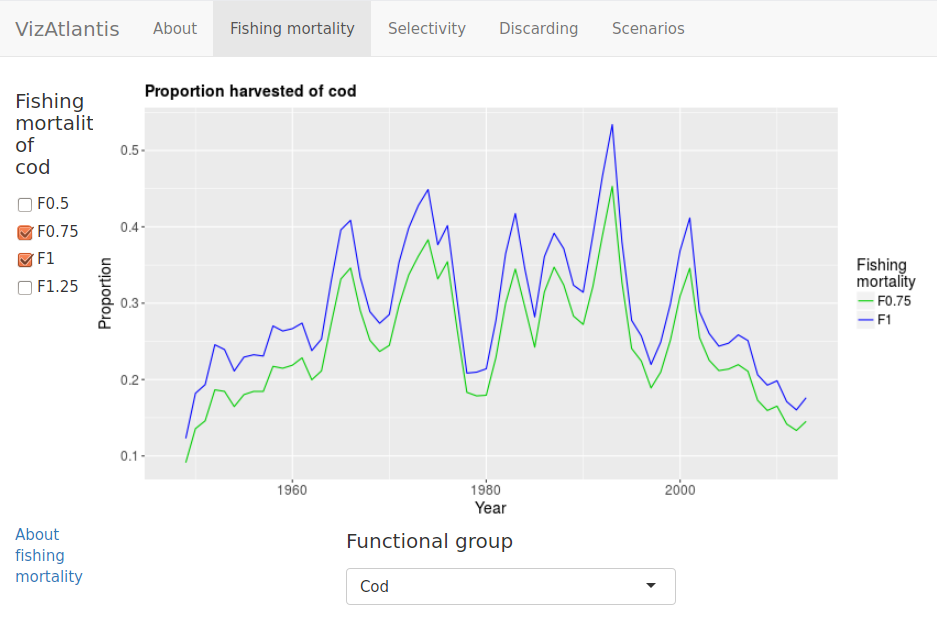The image size is (937, 622).
Task: Switch to the Scenarios tab
Action: click(x=648, y=28)
